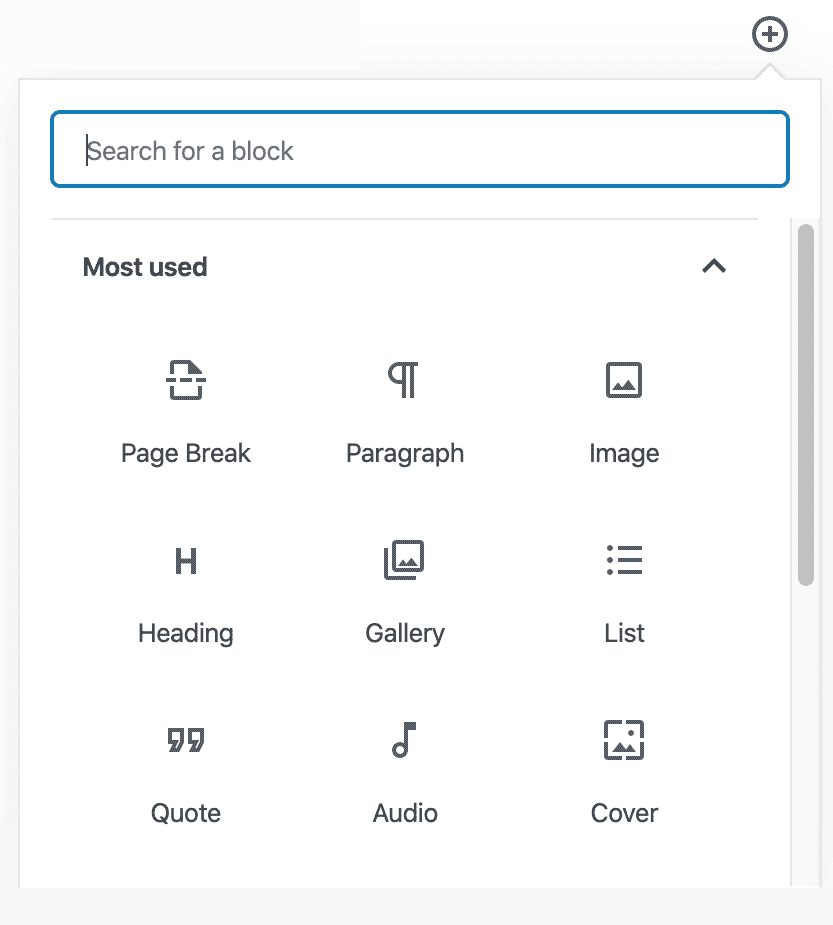
Task: Click the scrollbar on the right edge
Action: (x=807, y=400)
